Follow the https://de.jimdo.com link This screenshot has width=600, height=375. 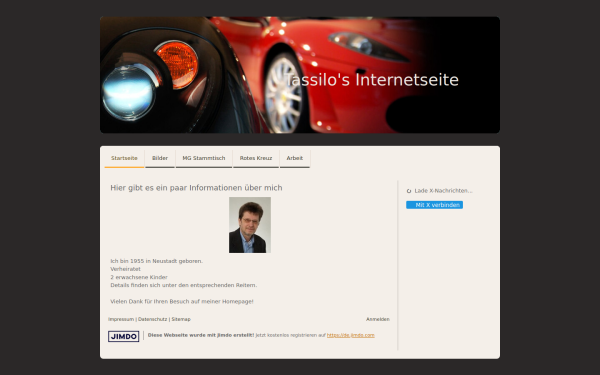(x=351, y=335)
